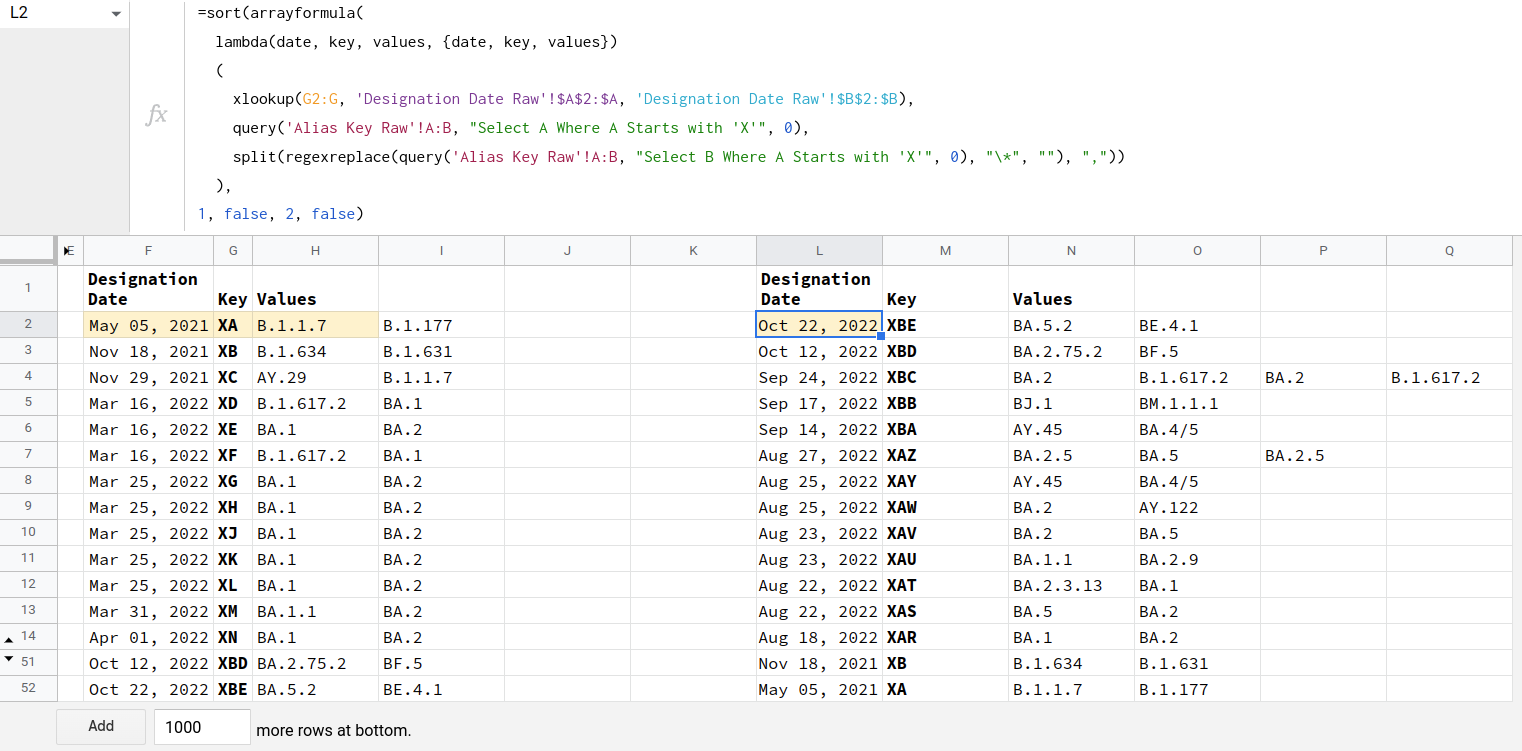1522x751 pixels.
Task: Click cell B.1.1.7 in row 2 column H
Action: pyautogui.click(x=316, y=325)
